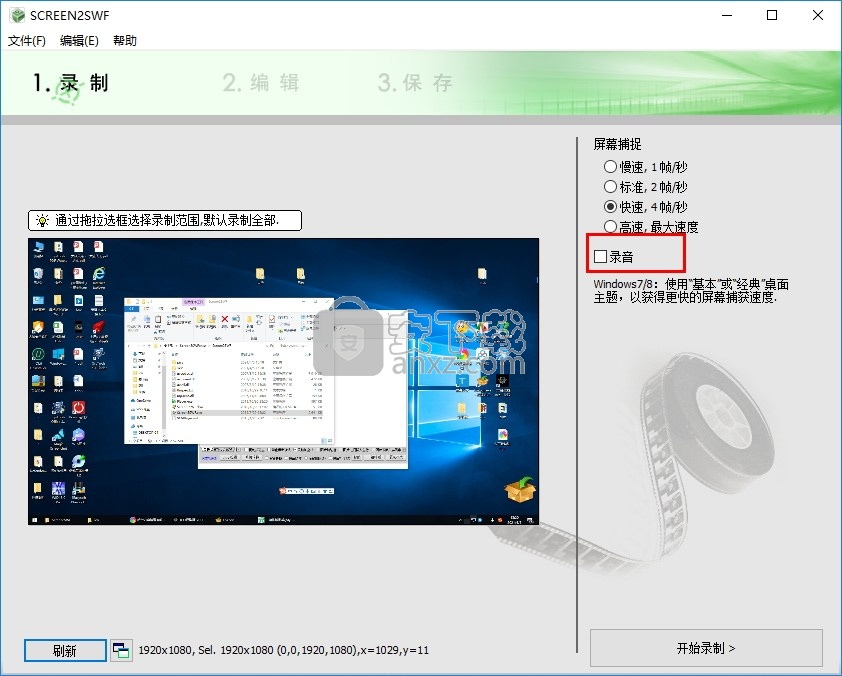Choose standard capture 标准, 2 帧/秒
This screenshot has width=842, height=676.
click(645, 187)
